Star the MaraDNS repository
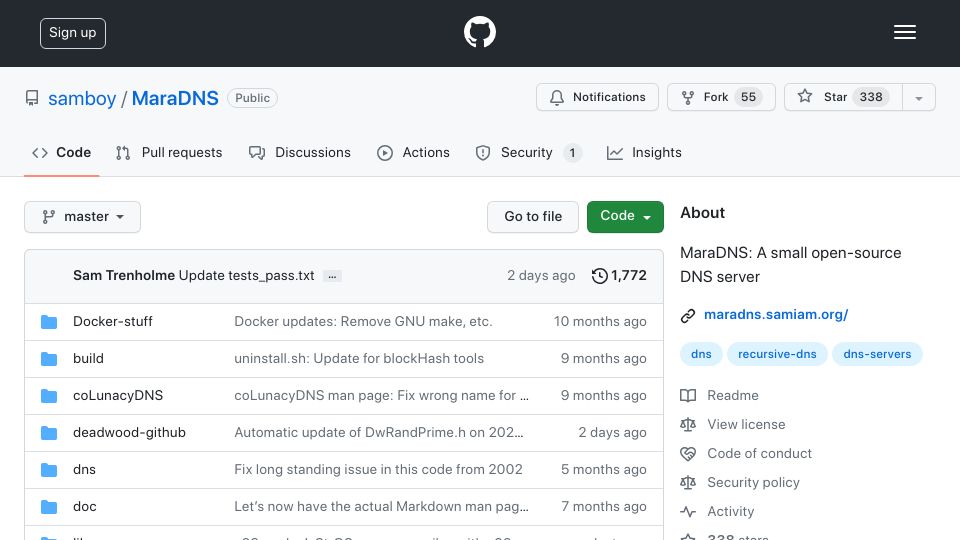Screen dimensions: 960x540 pos(843,97)
